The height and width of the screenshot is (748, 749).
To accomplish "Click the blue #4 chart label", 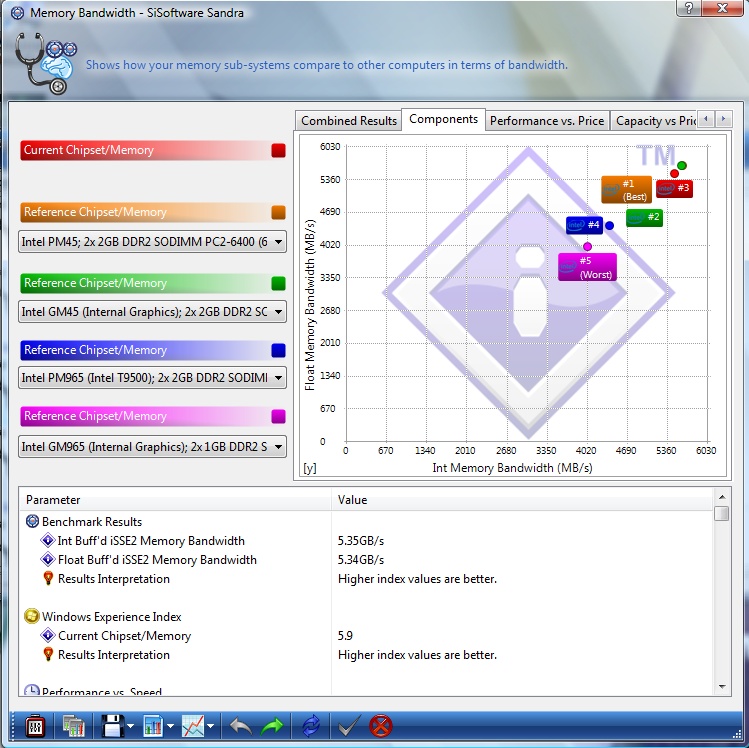I will pos(584,225).
